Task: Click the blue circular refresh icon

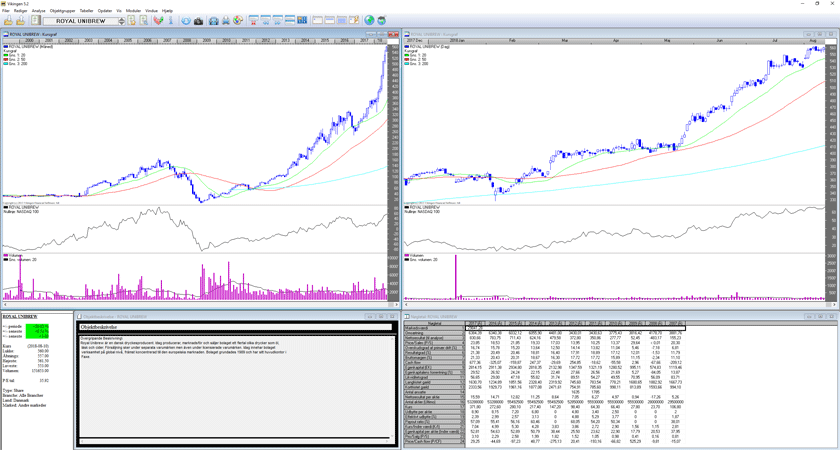Action: click(x=186, y=20)
